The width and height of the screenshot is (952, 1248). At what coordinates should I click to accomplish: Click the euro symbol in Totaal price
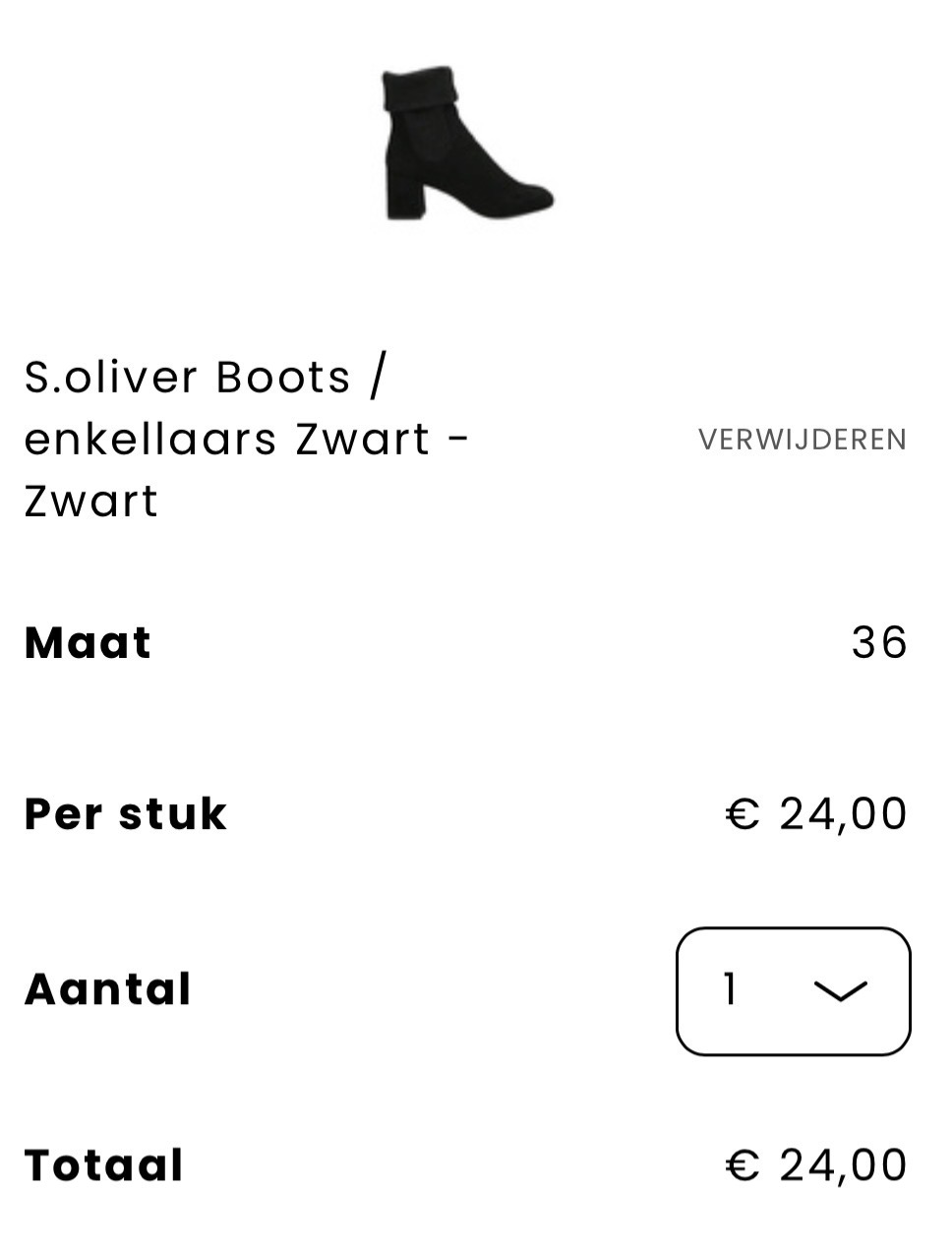click(743, 1165)
